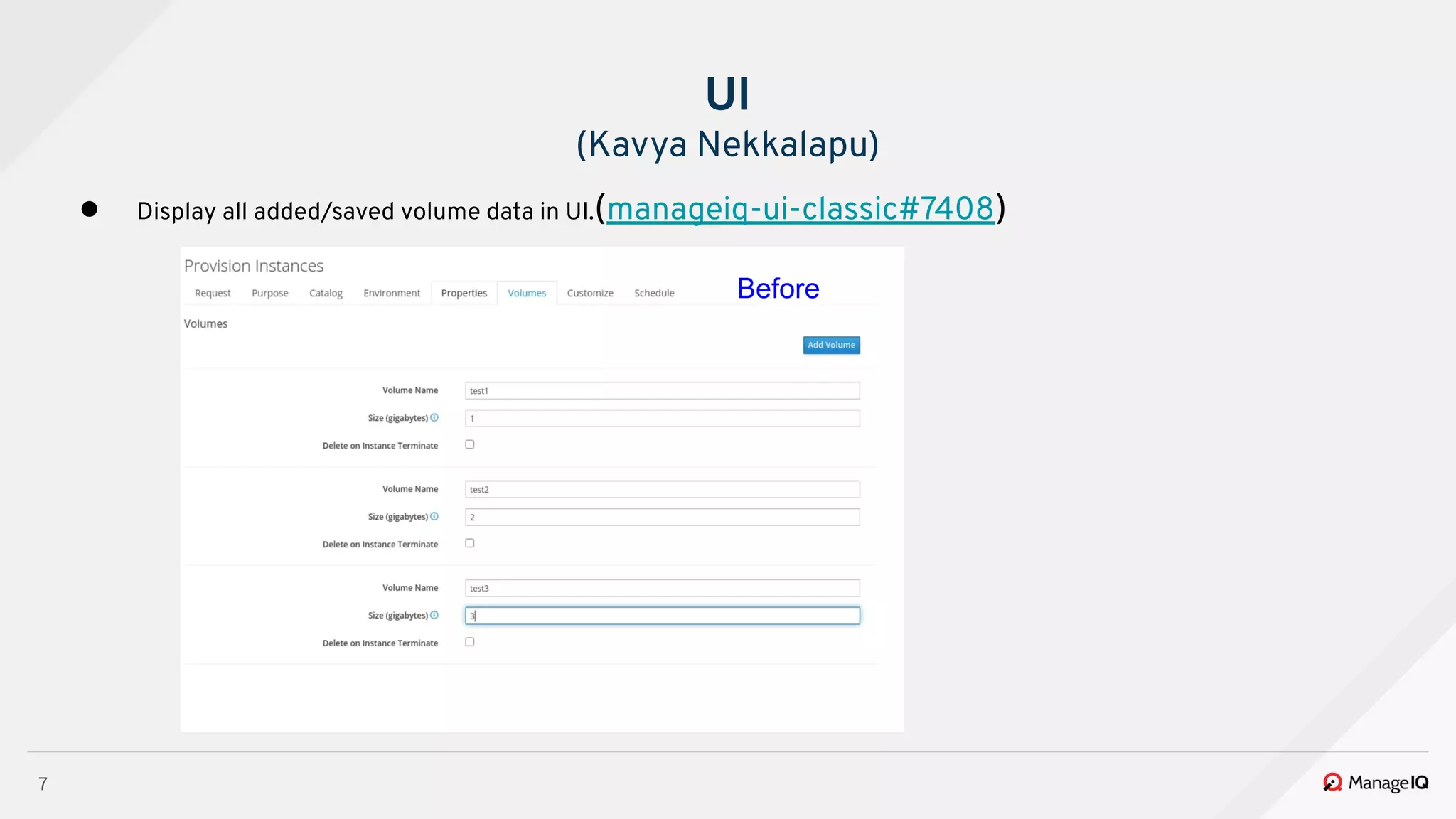Click the Add Volume button
The width and height of the screenshot is (1456, 819).
[x=831, y=345]
